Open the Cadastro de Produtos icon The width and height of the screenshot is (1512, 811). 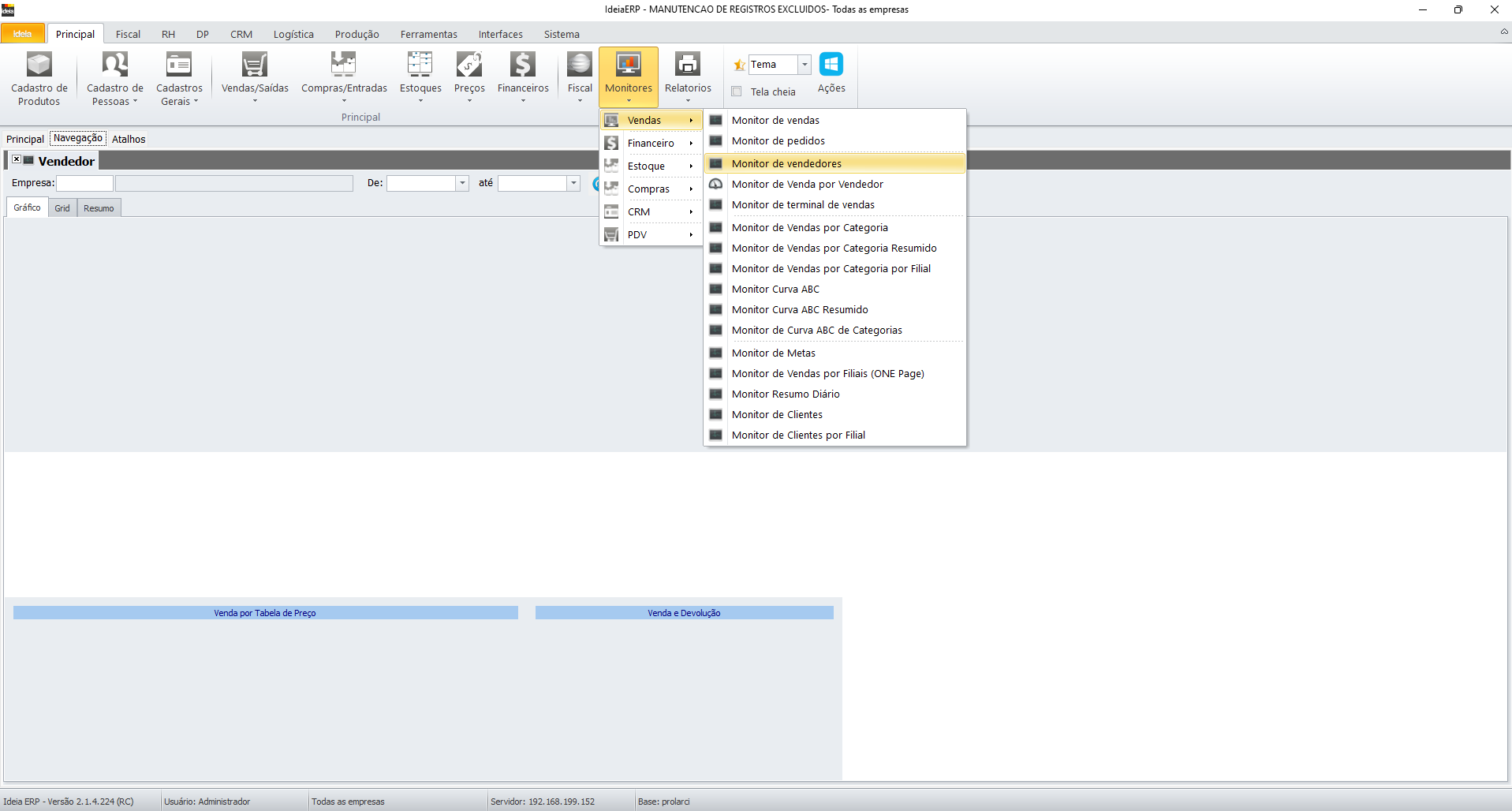tap(39, 65)
